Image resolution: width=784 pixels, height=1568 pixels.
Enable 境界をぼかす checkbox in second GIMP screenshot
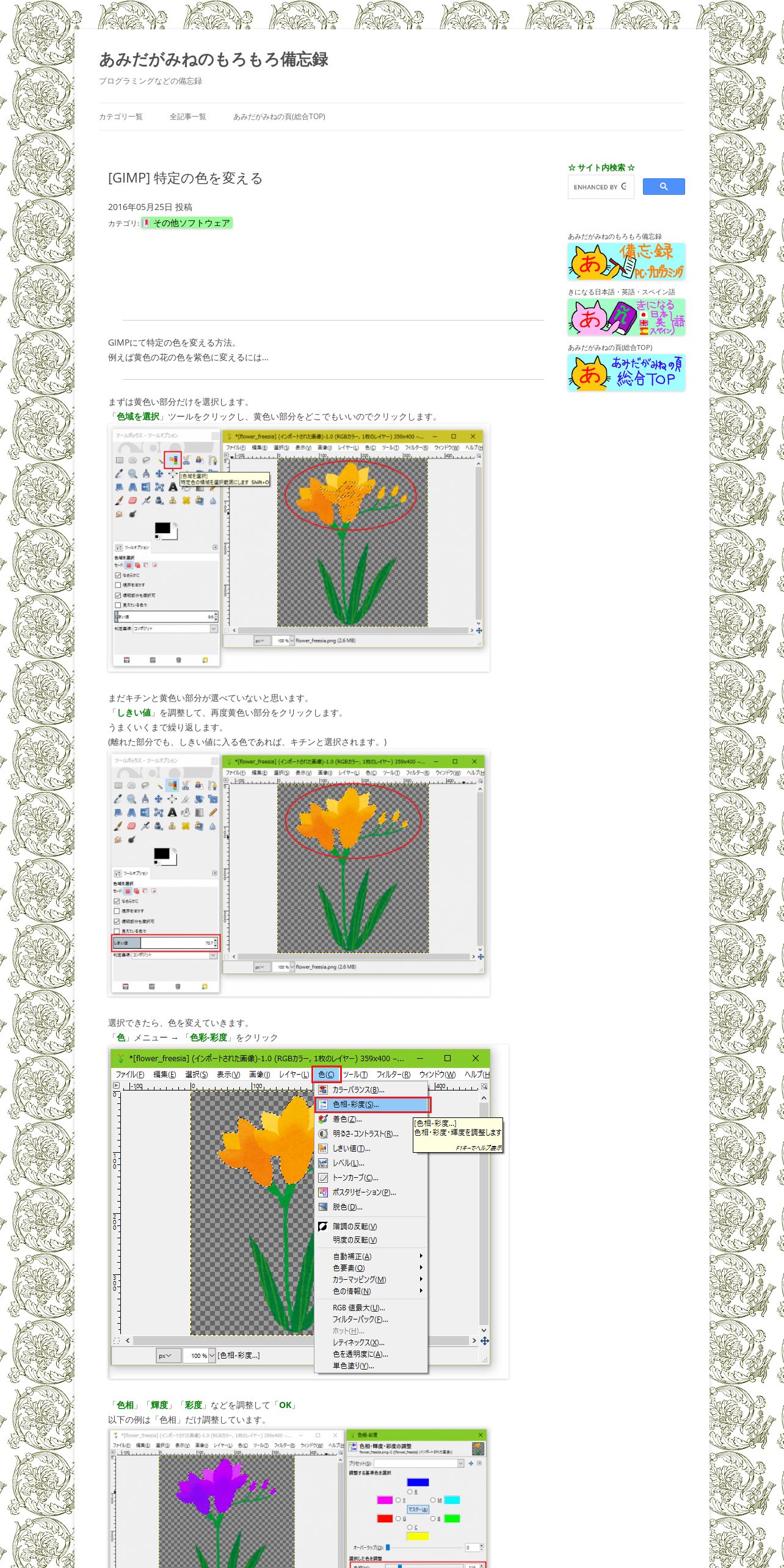click(117, 911)
